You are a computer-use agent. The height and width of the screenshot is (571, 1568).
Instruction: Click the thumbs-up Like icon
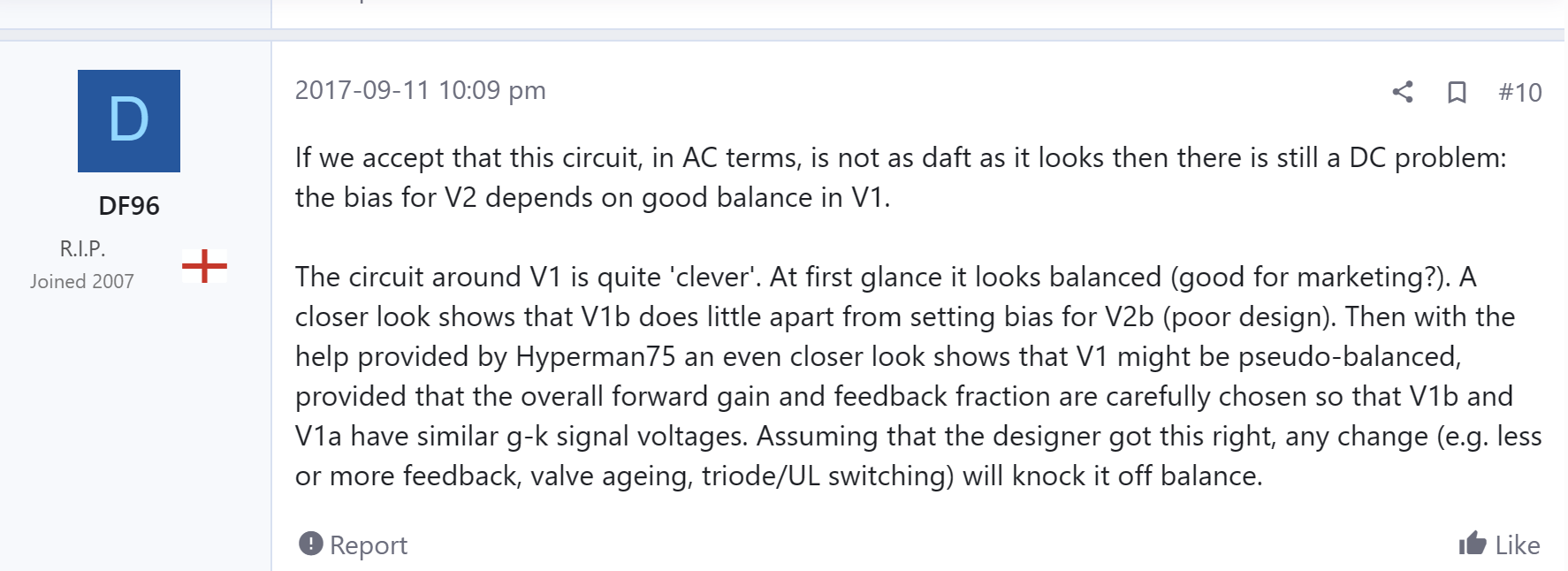(1473, 543)
